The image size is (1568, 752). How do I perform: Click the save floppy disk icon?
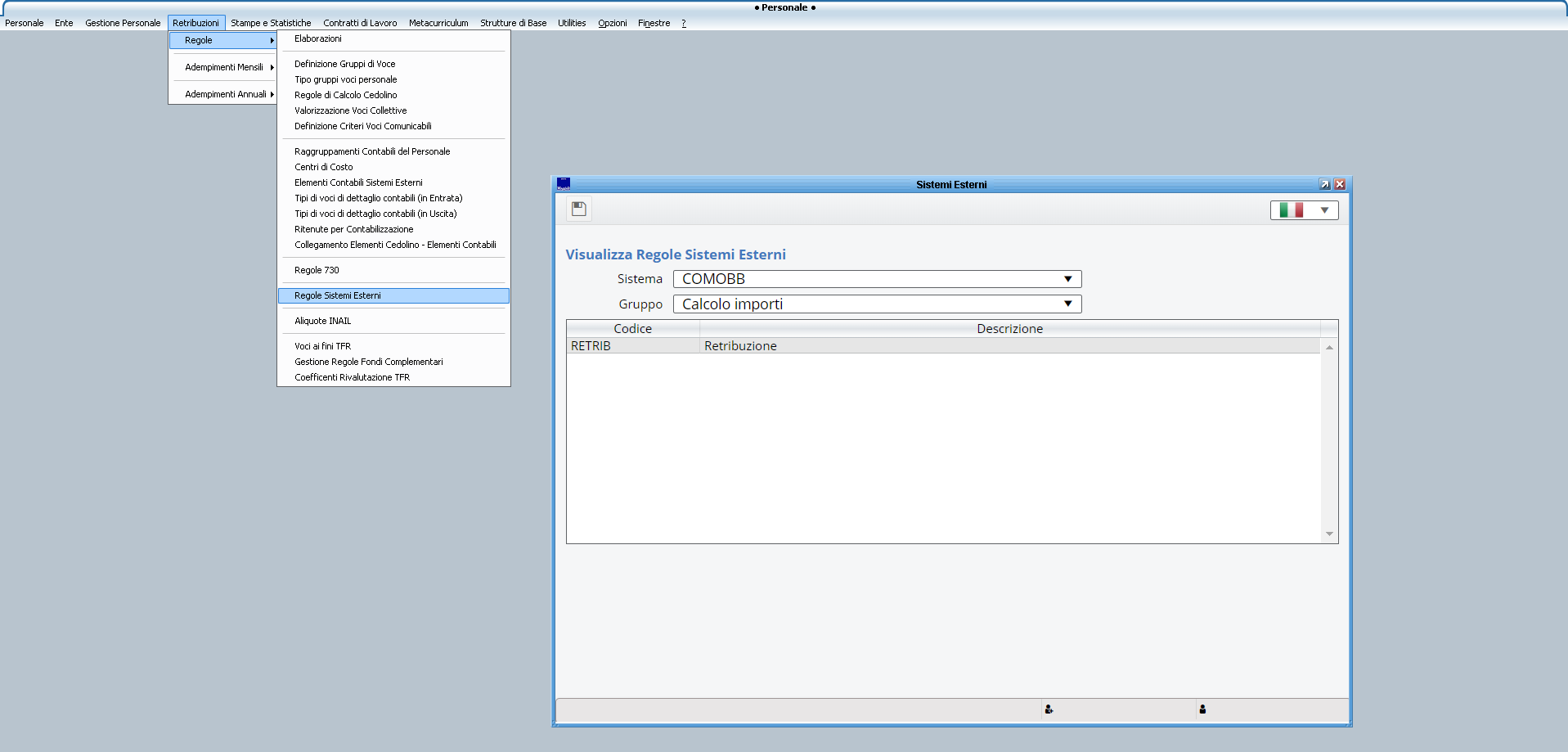(578, 209)
